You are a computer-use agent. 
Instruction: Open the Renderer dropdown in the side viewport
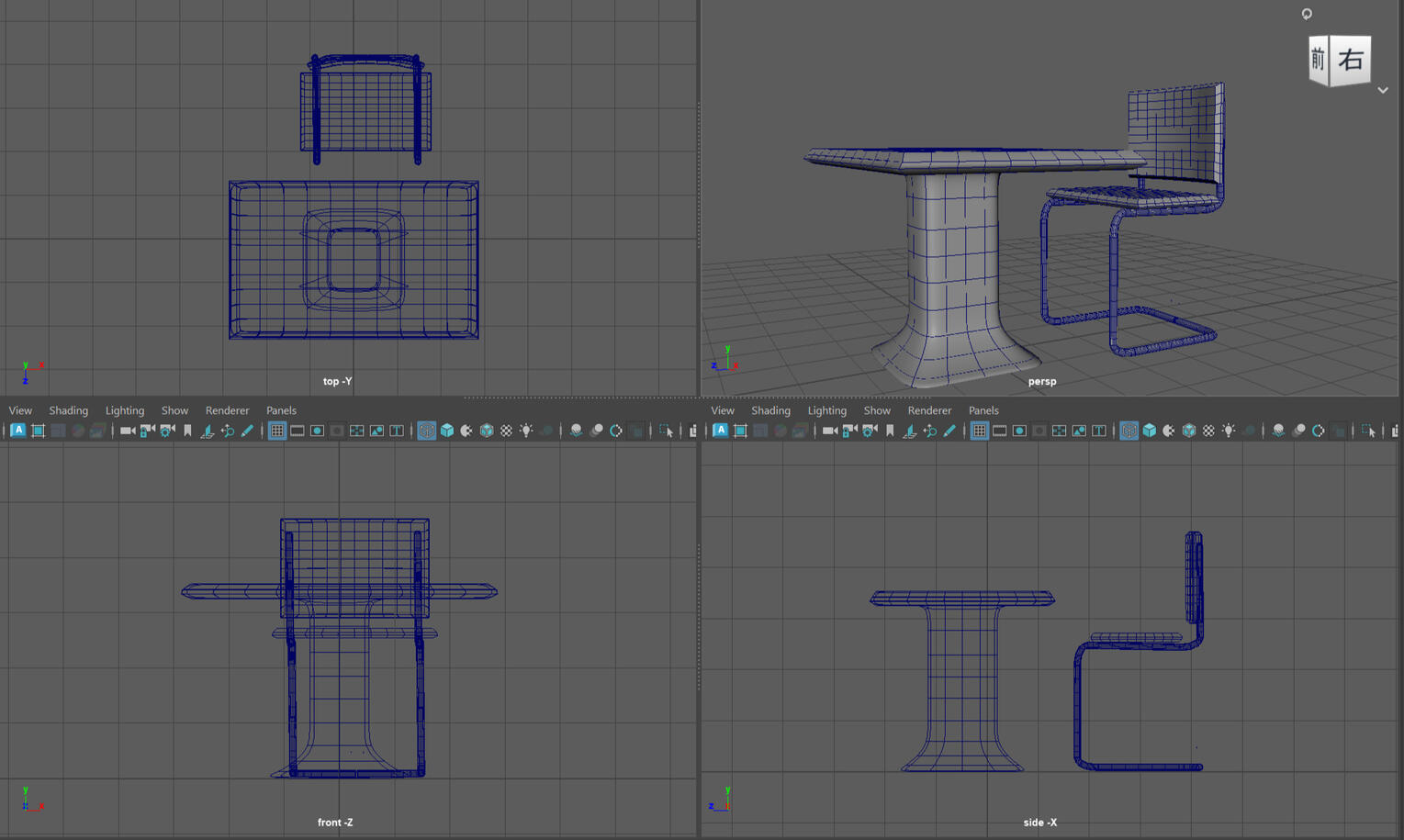pos(929,410)
